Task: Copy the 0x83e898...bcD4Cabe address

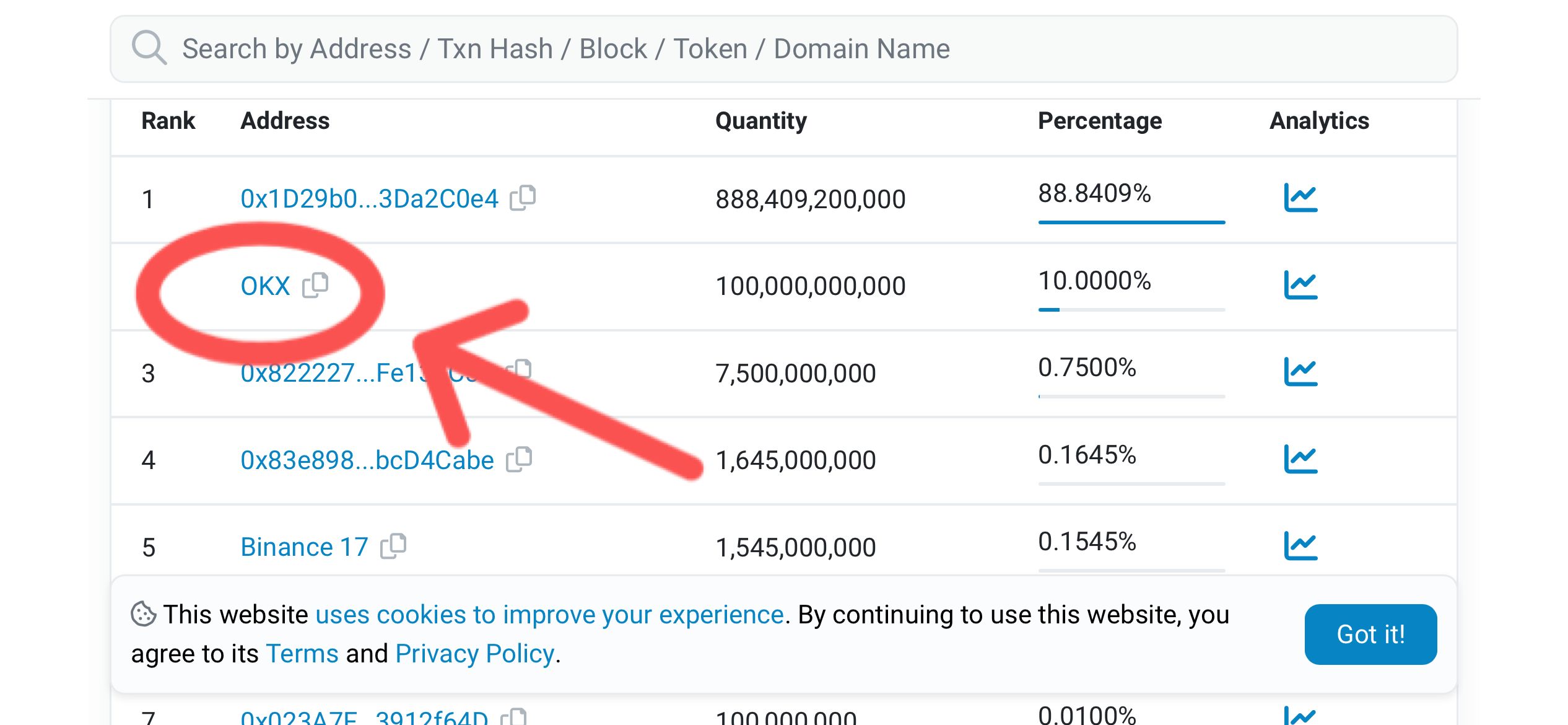Action: (x=520, y=459)
